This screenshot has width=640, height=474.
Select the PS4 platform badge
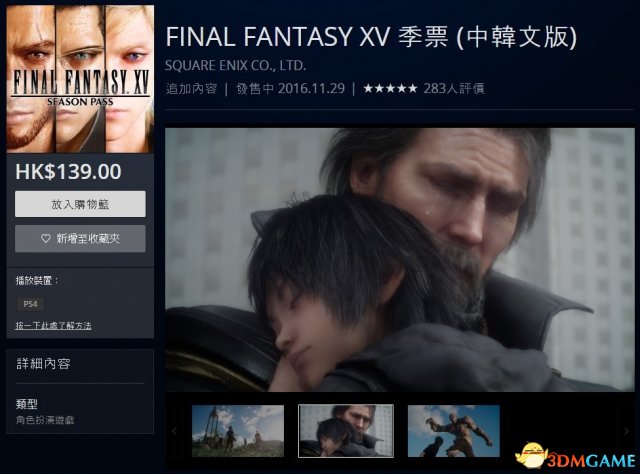click(x=30, y=304)
